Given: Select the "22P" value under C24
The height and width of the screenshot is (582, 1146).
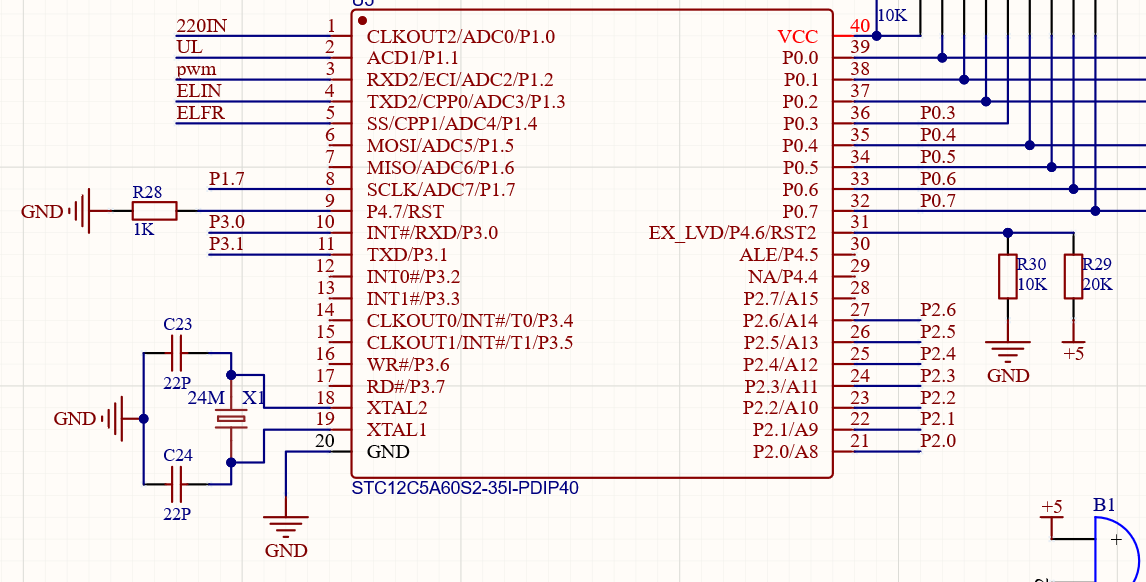Looking at the screenshot, I should (177, 514).
